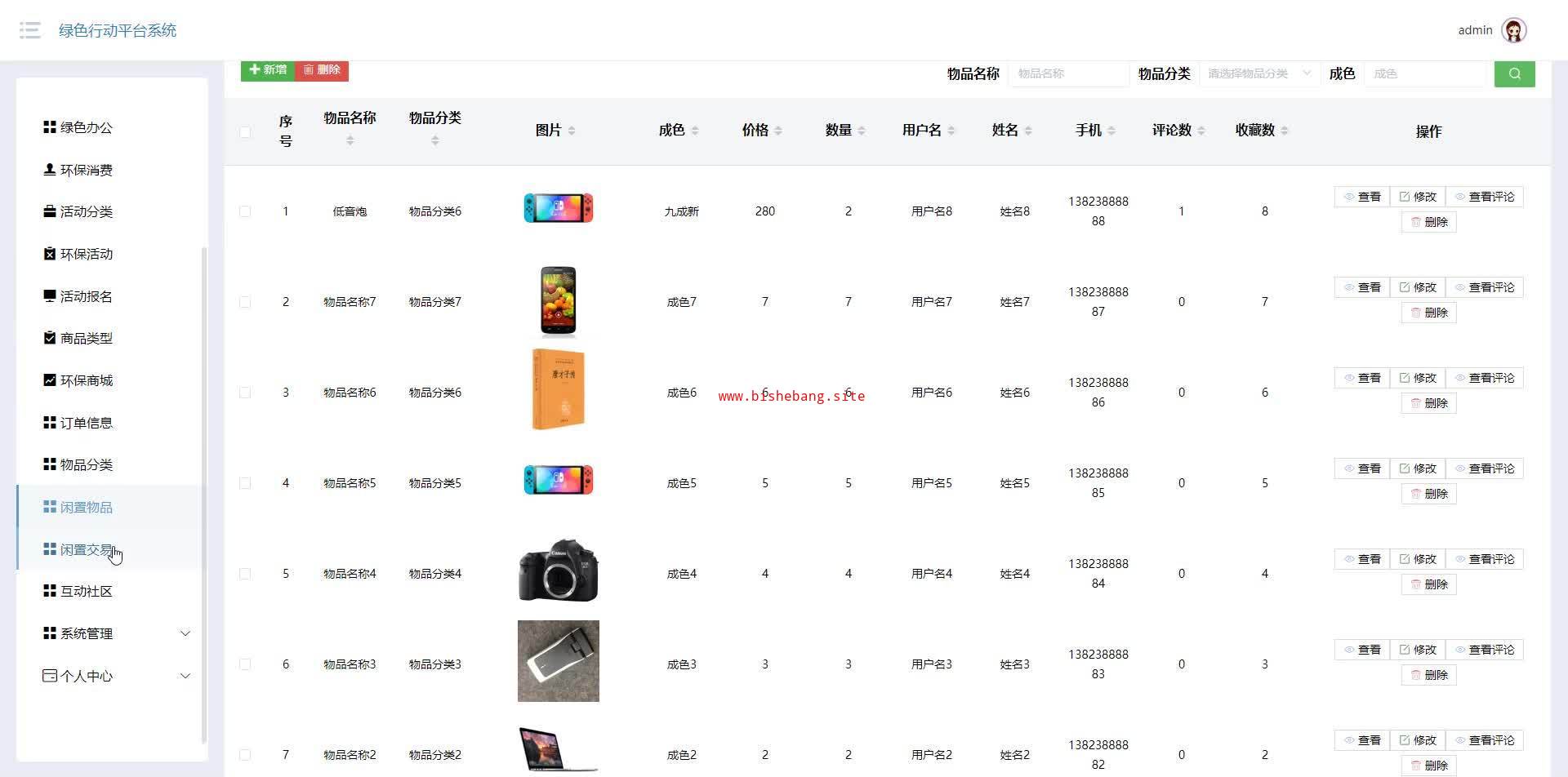Open the game console thumbnail in row 4
The width and height of the screenshot is (1568, 777).
click(x=559, y=480)
